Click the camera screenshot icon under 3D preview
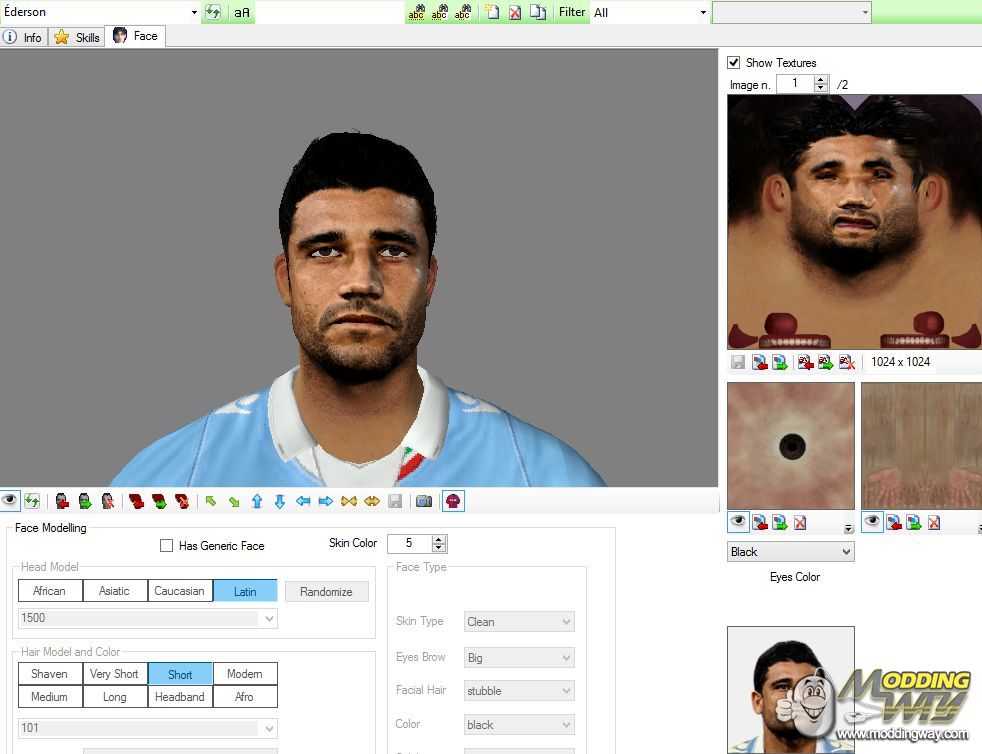982x754 pixels. 424,501
